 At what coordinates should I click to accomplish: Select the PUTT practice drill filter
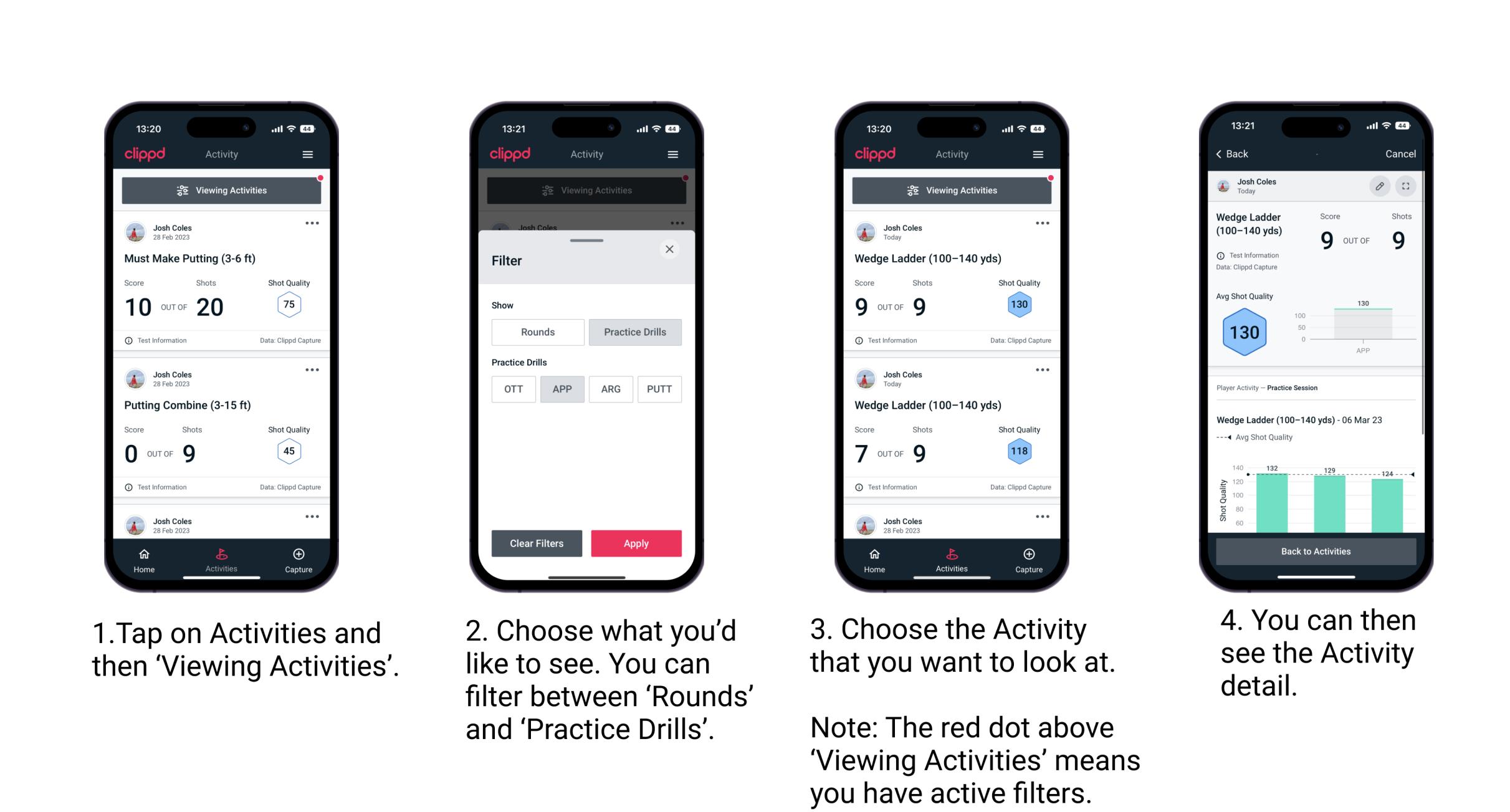point(659,389)
